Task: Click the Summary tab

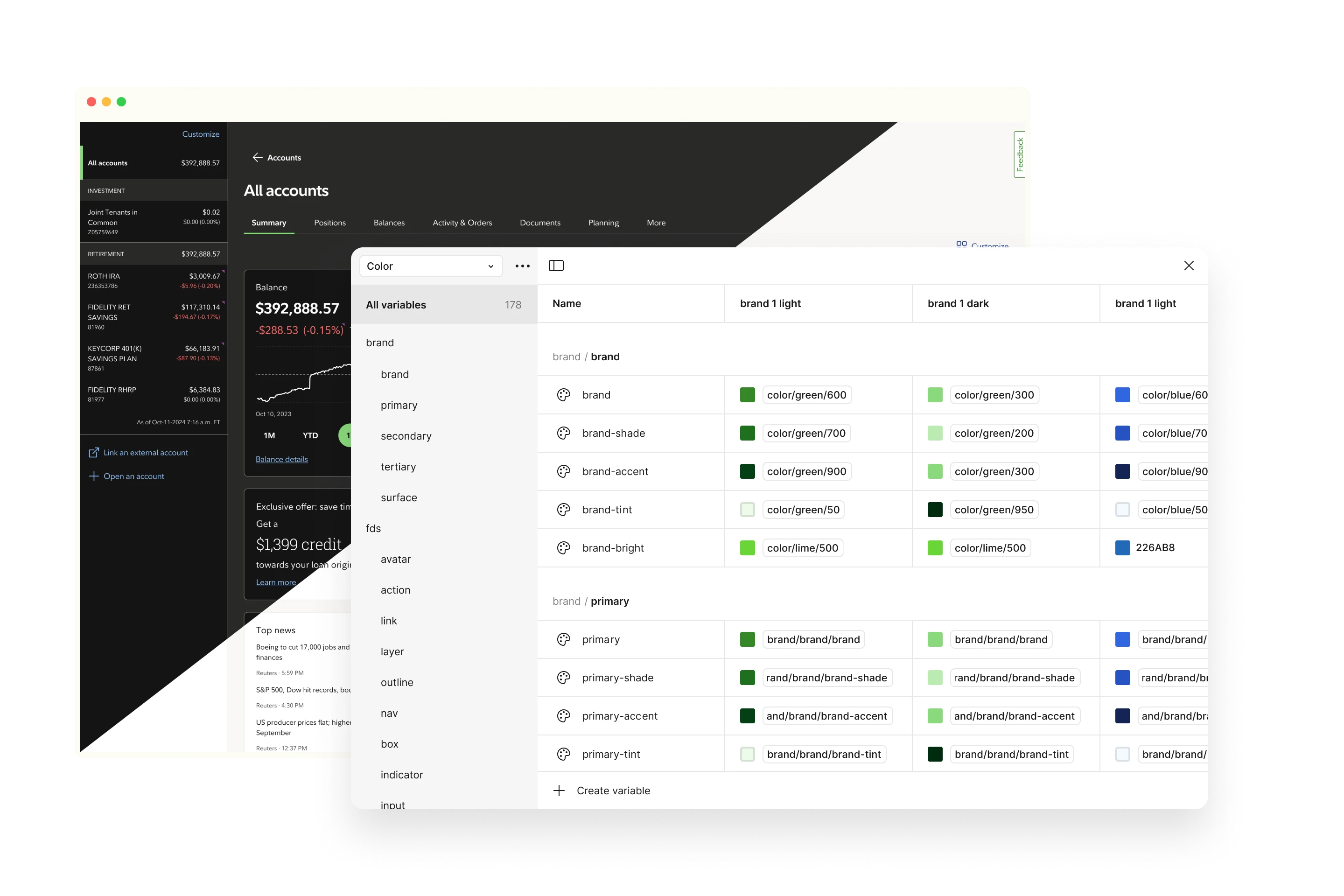Action: (268, 222)
